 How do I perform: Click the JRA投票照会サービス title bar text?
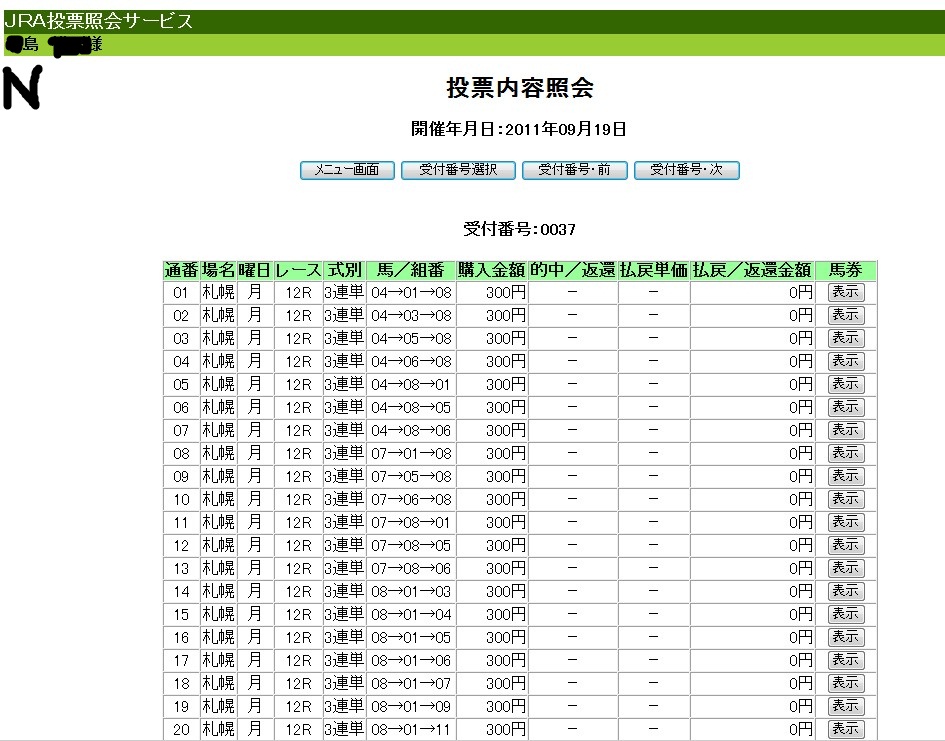(x=98, y=21)
